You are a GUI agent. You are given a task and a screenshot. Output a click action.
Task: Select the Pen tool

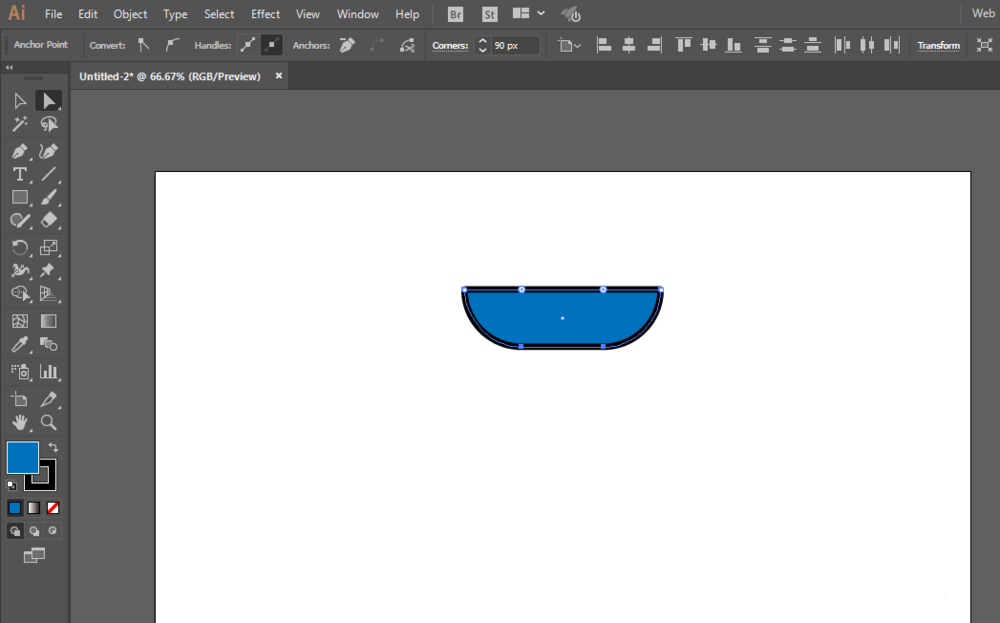[20, 152]
